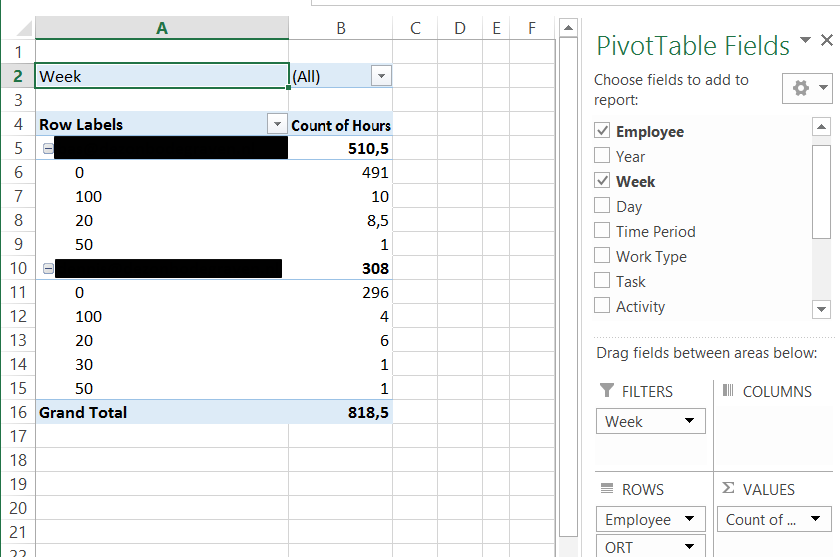Open the Week filter dropdown in cell B2
The width and height of the screenshot is (840, 557).
tap(381, 76)
